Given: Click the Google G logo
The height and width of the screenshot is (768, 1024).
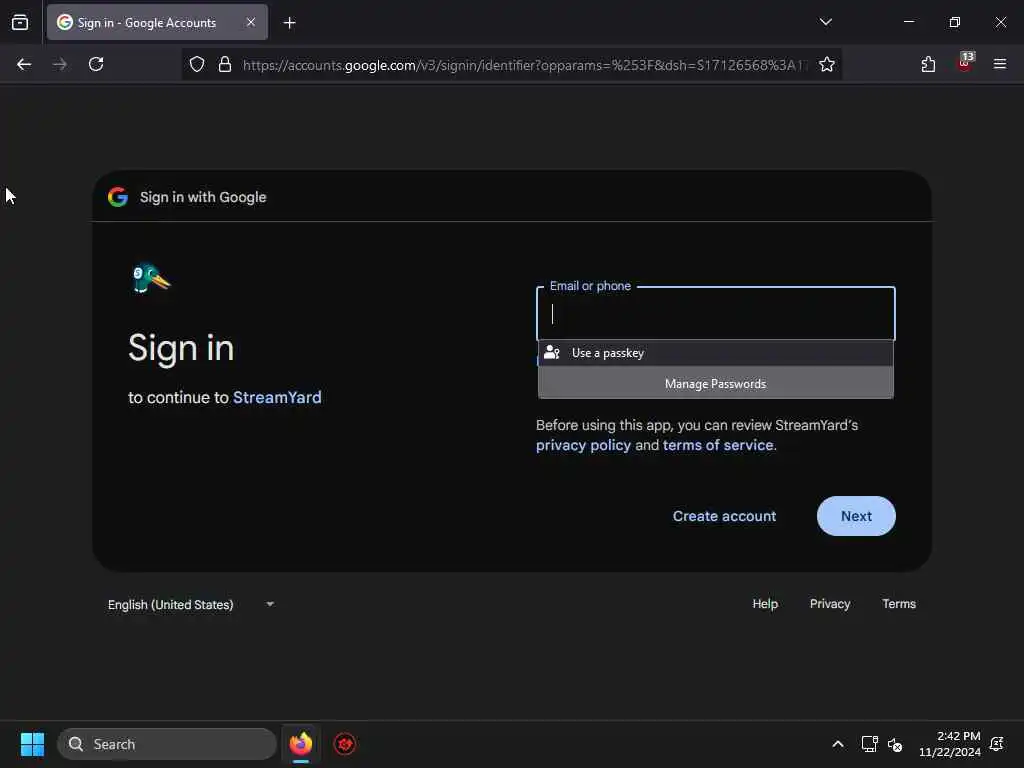Looking at the screenshot, I should click(118, 197).
